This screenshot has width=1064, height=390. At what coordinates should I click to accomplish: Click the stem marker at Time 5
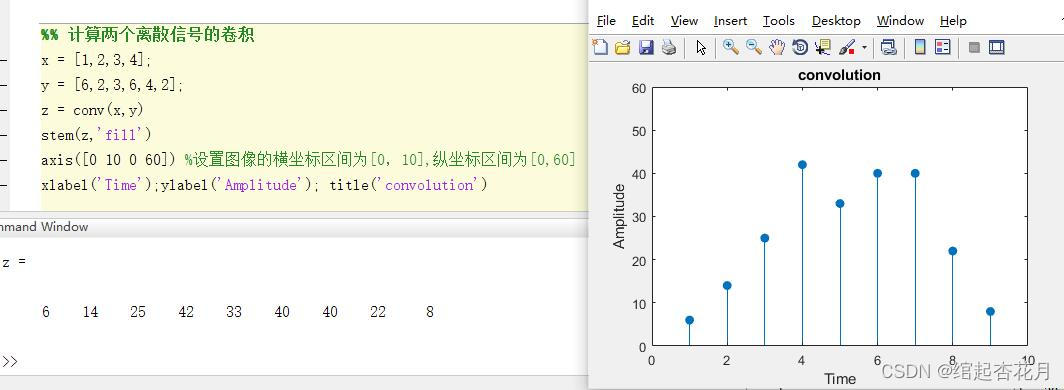coord(840,203)
